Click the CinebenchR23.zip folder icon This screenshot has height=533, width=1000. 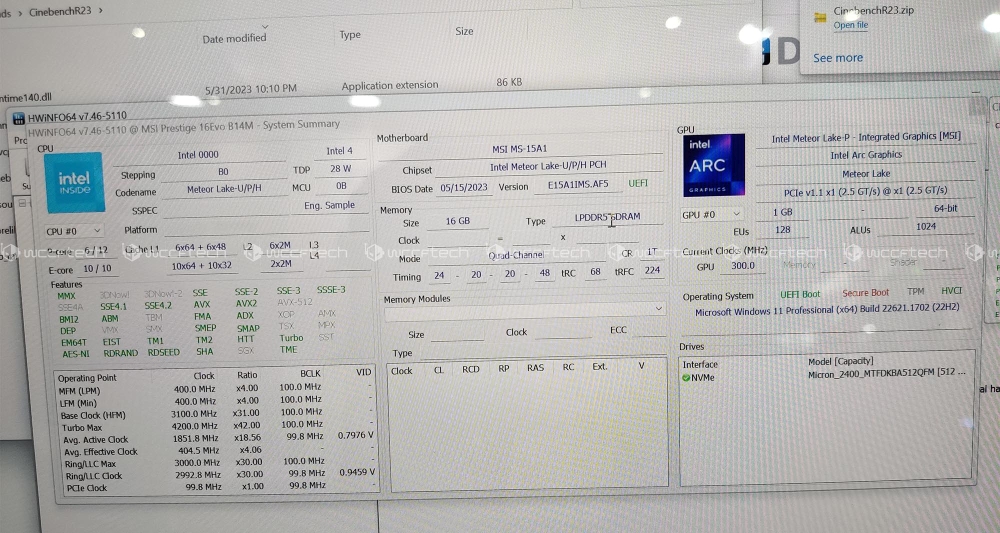coord(814,16)
